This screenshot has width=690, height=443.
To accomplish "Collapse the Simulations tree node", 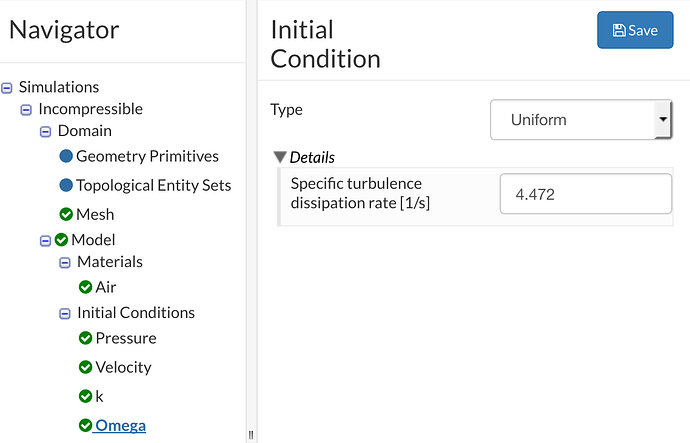I will pos(8,88).
